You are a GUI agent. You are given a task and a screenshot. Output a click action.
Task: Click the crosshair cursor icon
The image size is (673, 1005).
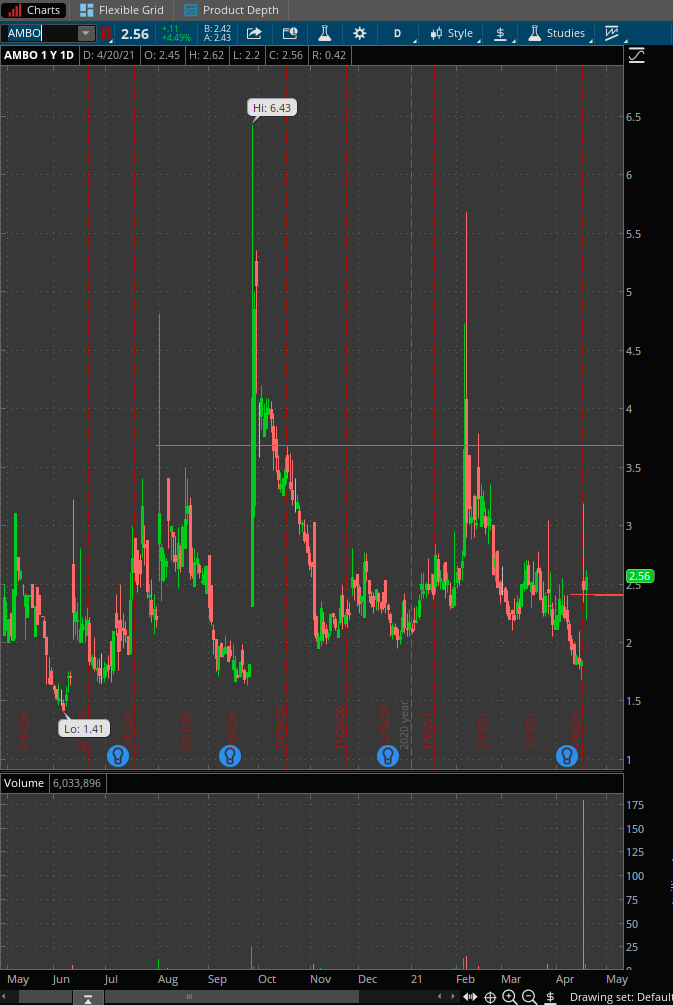pos(490,997)
